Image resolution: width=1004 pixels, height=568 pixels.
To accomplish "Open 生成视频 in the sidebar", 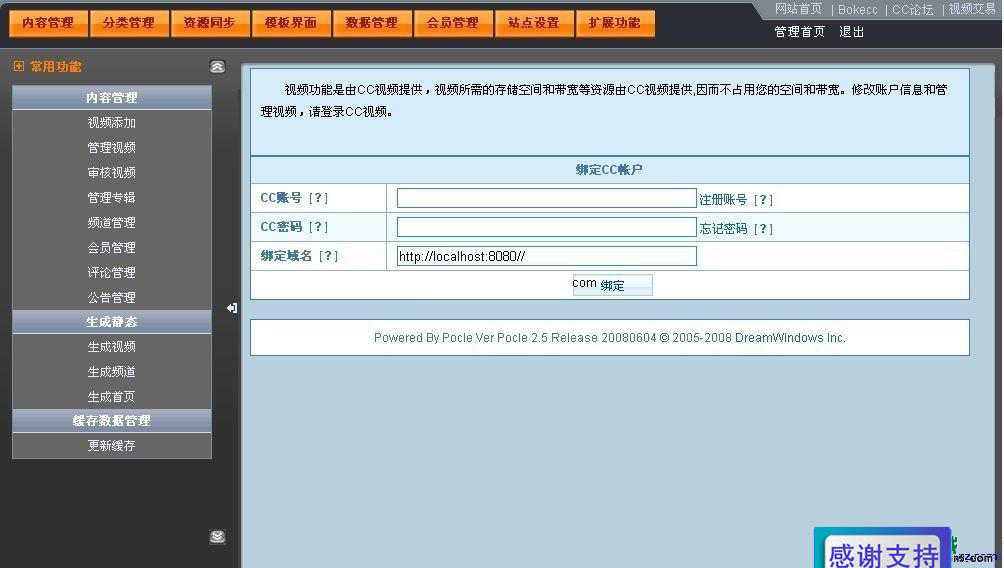I will click(x=112, y=346).
